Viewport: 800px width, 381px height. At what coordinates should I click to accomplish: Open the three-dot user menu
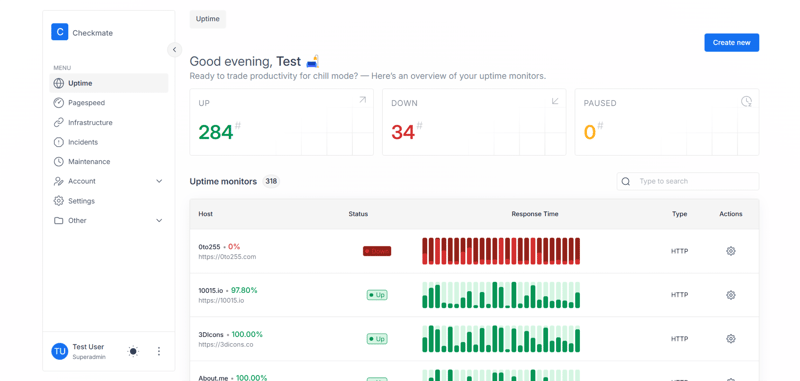159,351
